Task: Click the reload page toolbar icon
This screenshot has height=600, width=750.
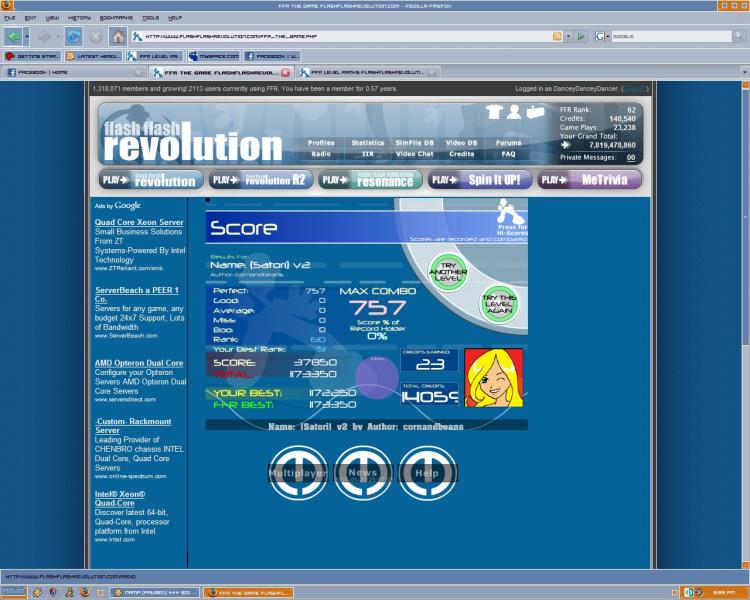Action: [74, 36]
